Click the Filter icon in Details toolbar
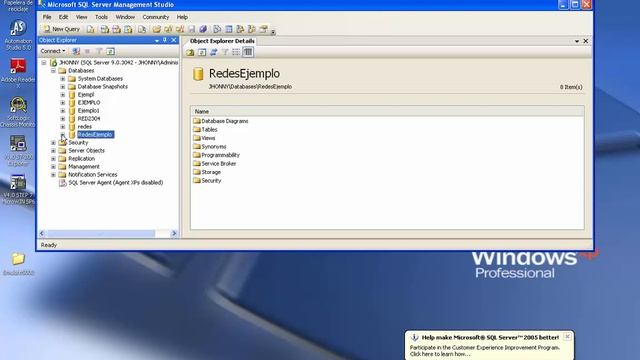Image resolution: width=640 pixels, height=360 pixels. [x=225, y=52]
